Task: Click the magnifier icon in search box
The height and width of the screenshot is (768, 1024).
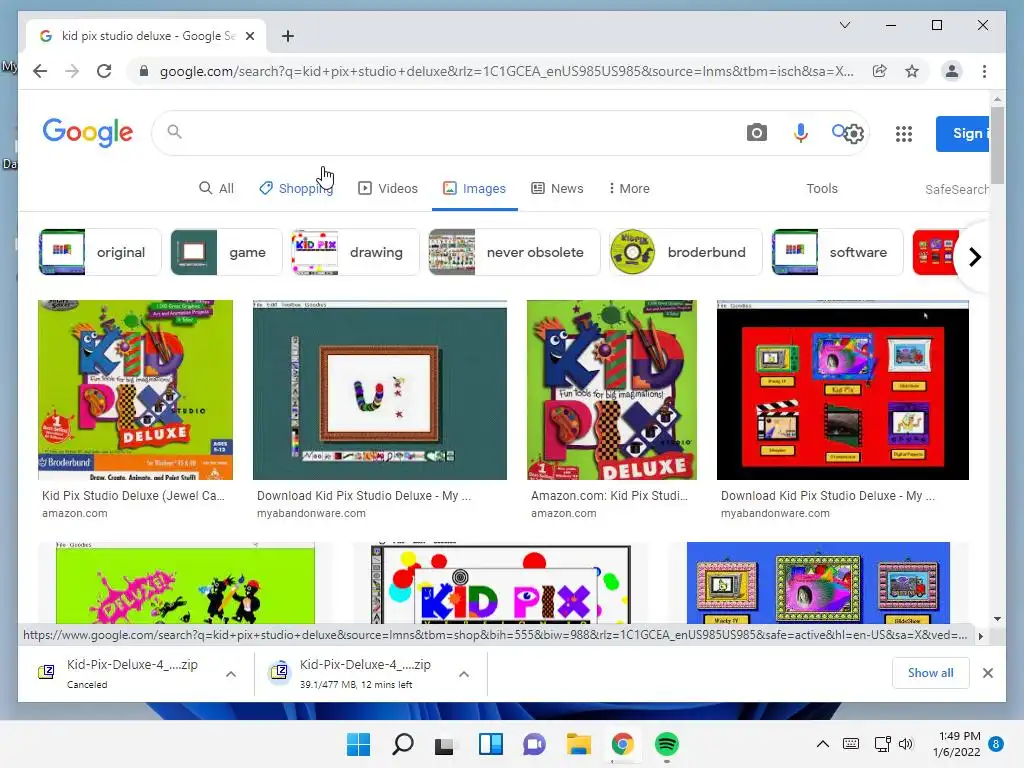Action: click(174, 132)
